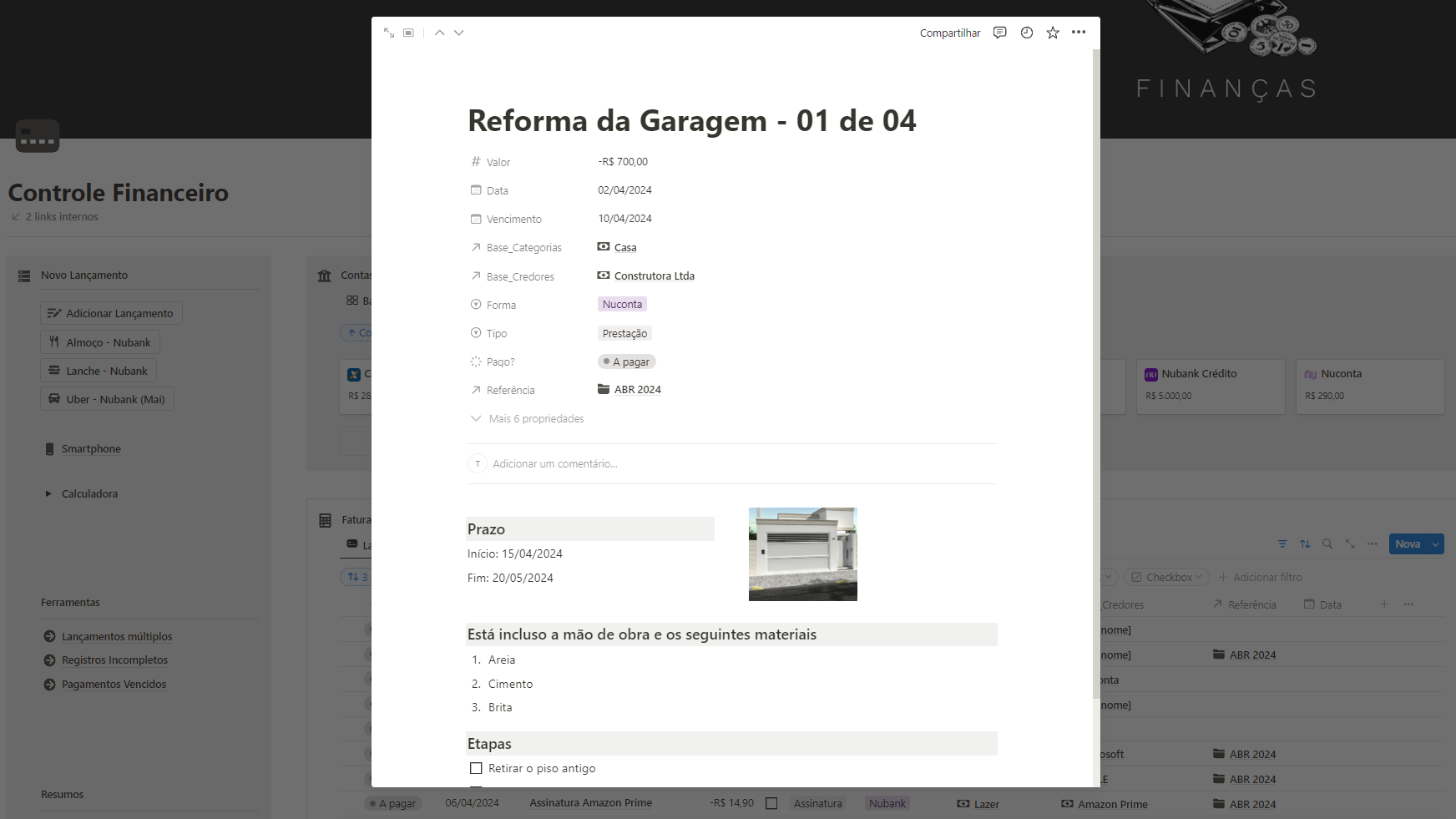1456x819 pixels.
Task: Go to previous page using the up chevron
Action: coord(439,33)
